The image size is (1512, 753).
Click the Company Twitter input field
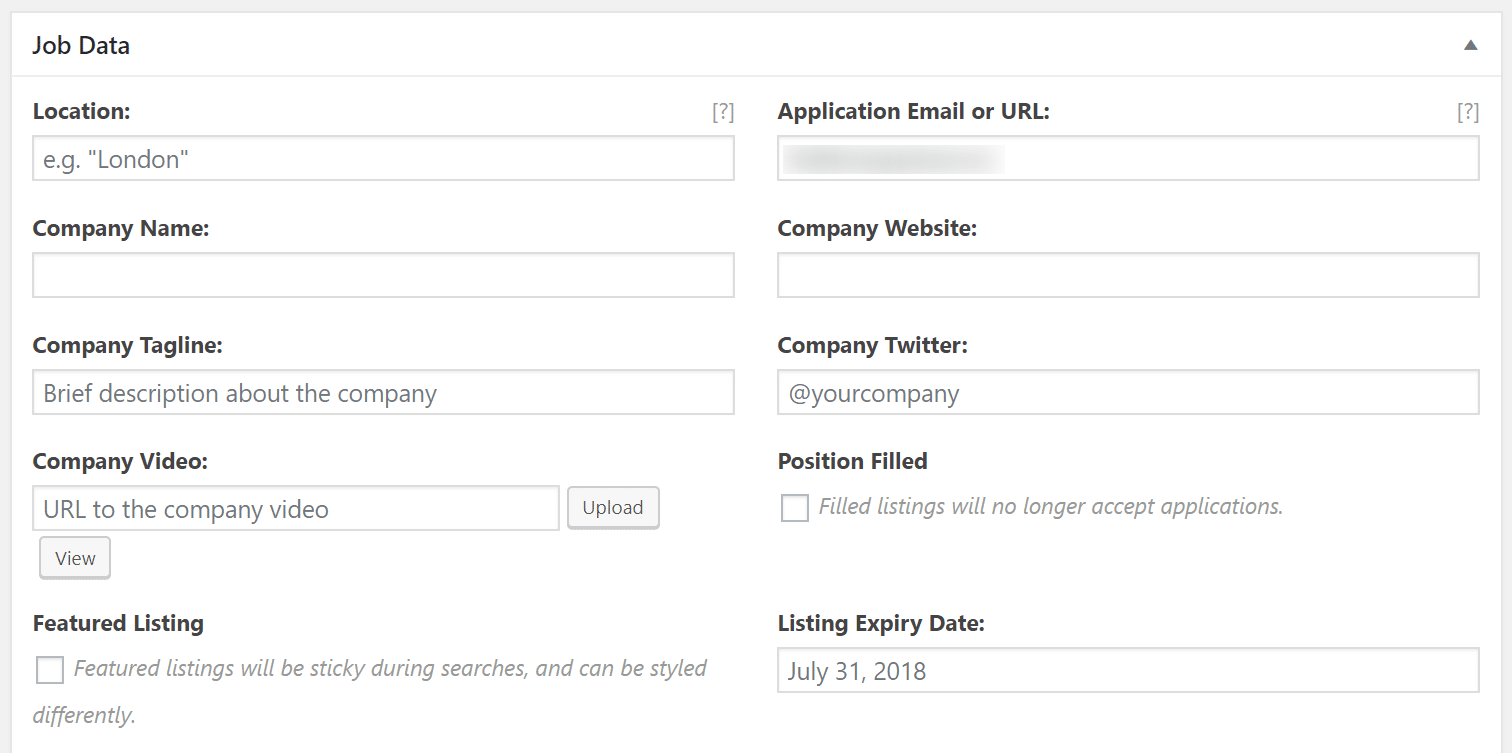1128,392
